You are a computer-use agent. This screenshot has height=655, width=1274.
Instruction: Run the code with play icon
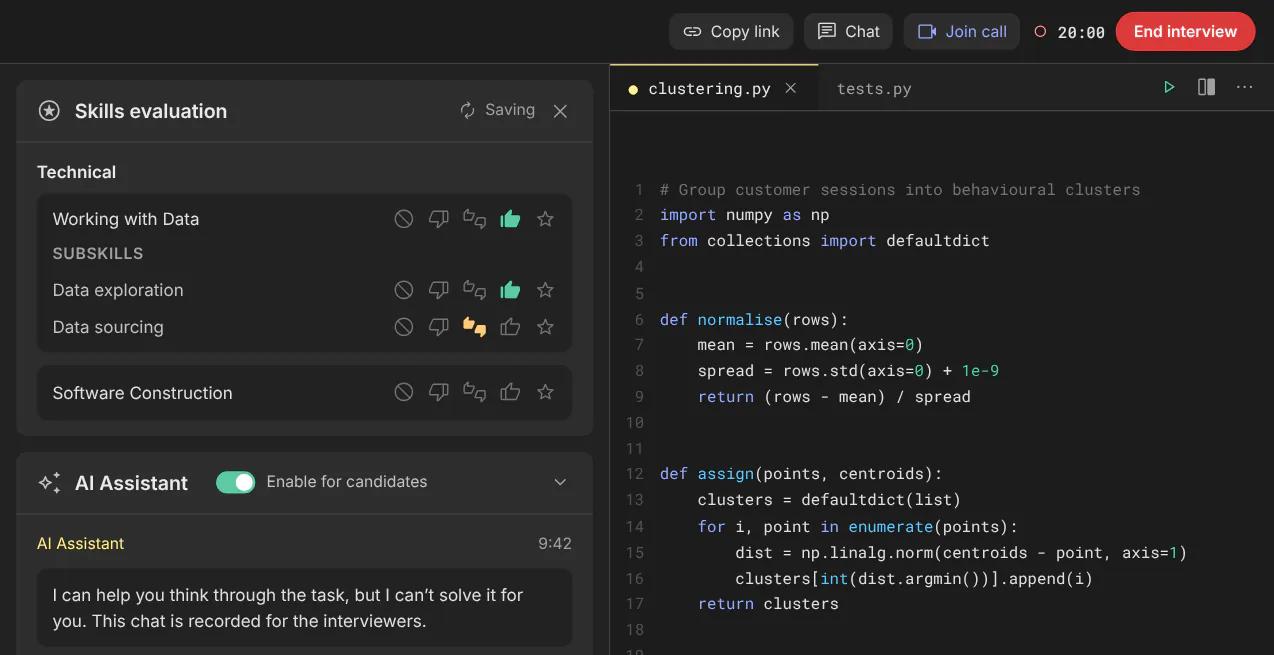click(1169, 88)
